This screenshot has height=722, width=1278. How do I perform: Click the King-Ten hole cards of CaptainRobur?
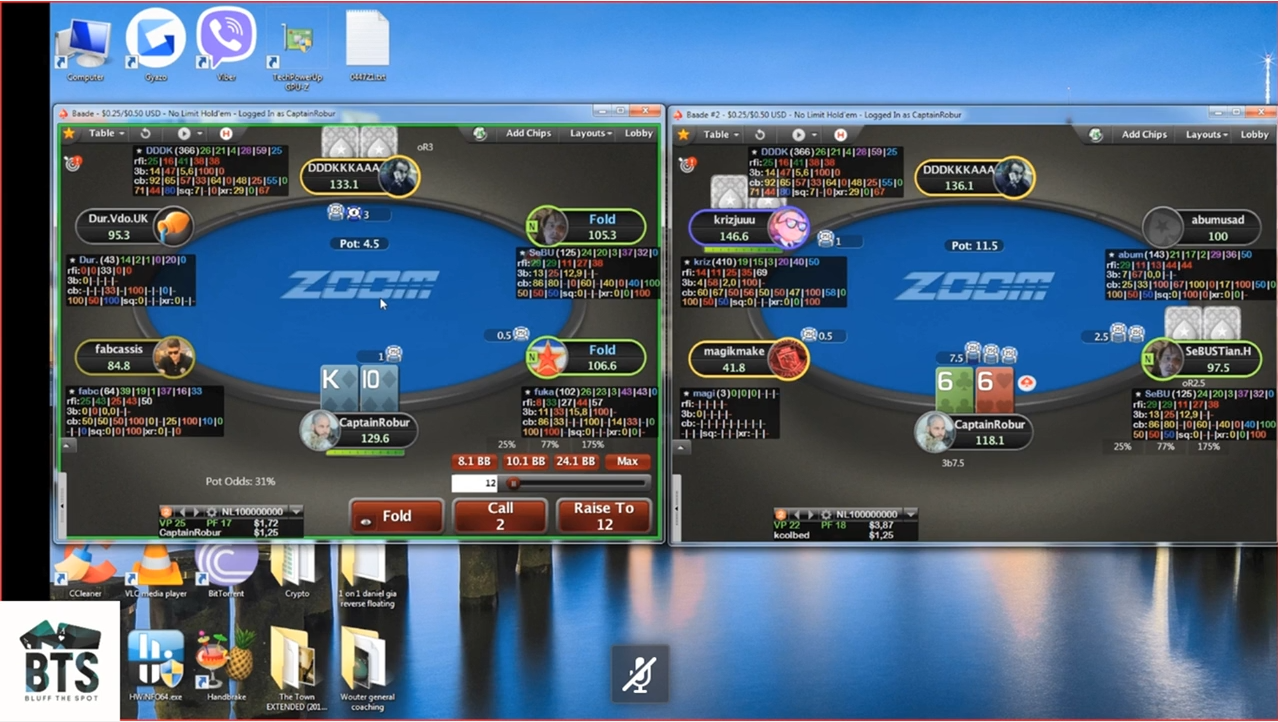(360, 388)
